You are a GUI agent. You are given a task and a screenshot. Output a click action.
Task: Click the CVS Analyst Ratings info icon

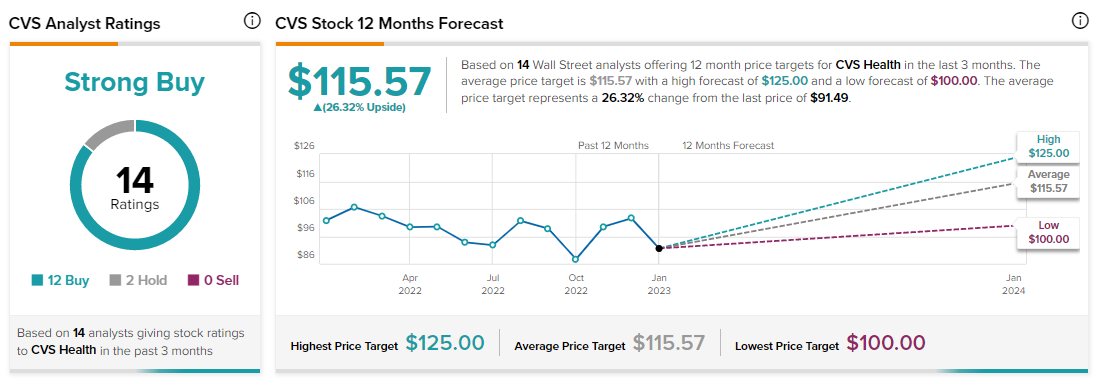[252, 21]
